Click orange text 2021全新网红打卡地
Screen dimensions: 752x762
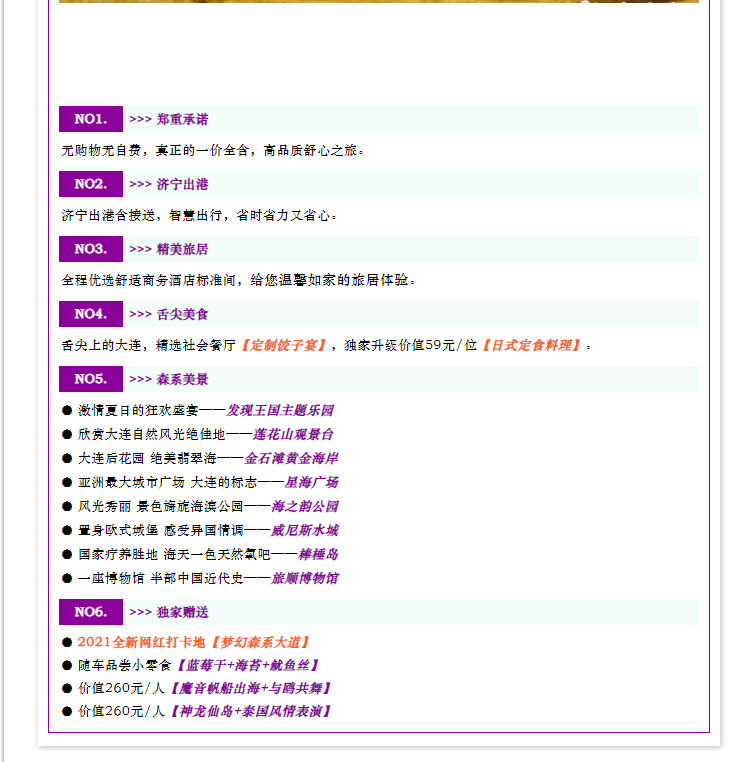pyautogui.click(x=141, y=642)
